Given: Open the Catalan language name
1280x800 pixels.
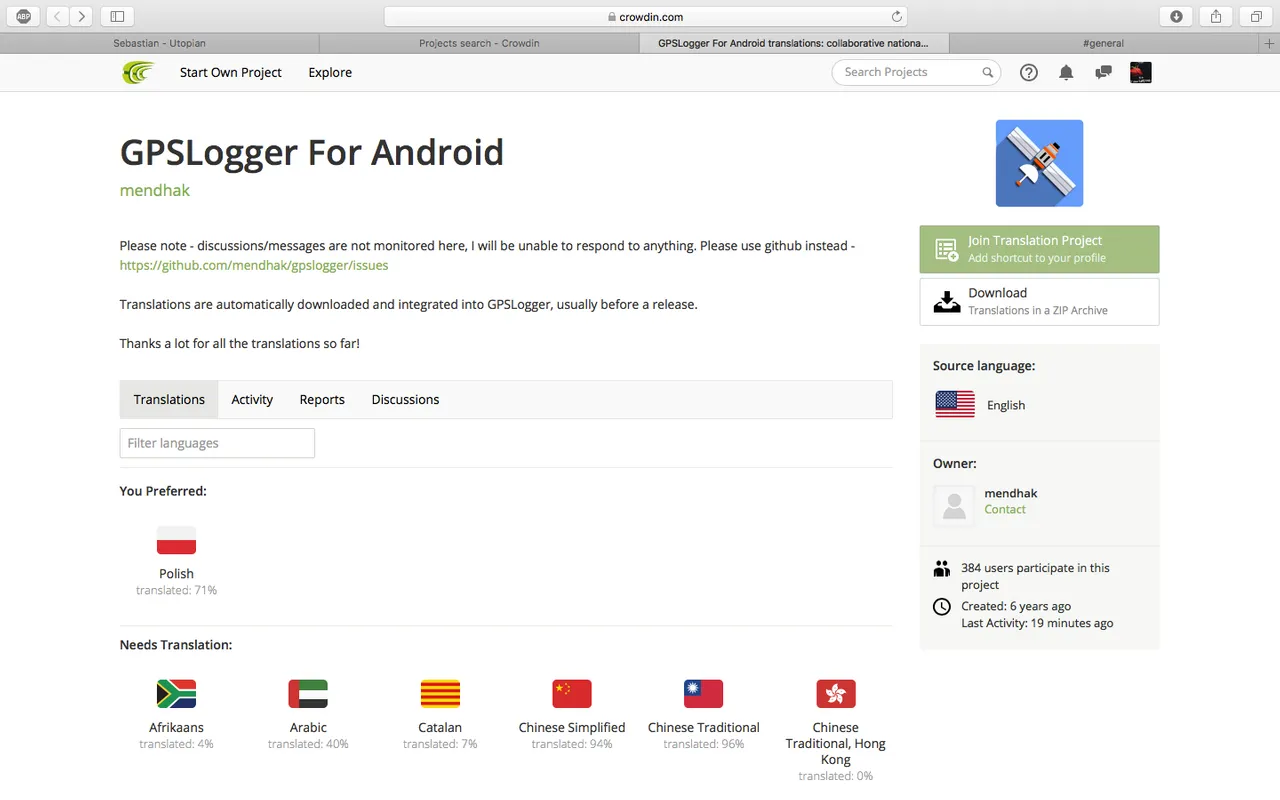Looking at the screenshot, I should tap(440, 728).
